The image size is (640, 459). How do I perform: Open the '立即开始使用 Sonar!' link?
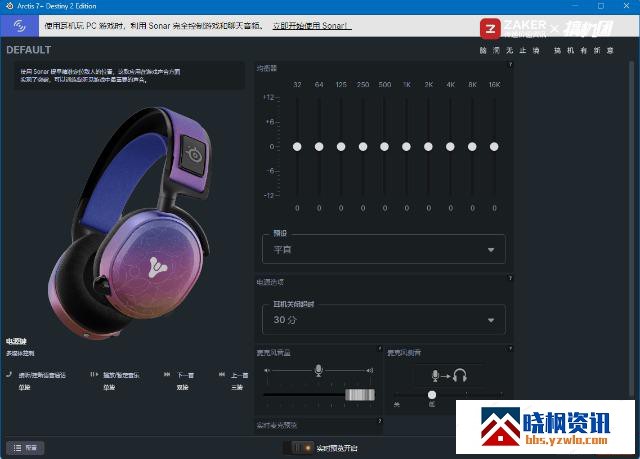pyautogui.click(x=312, y=26)
